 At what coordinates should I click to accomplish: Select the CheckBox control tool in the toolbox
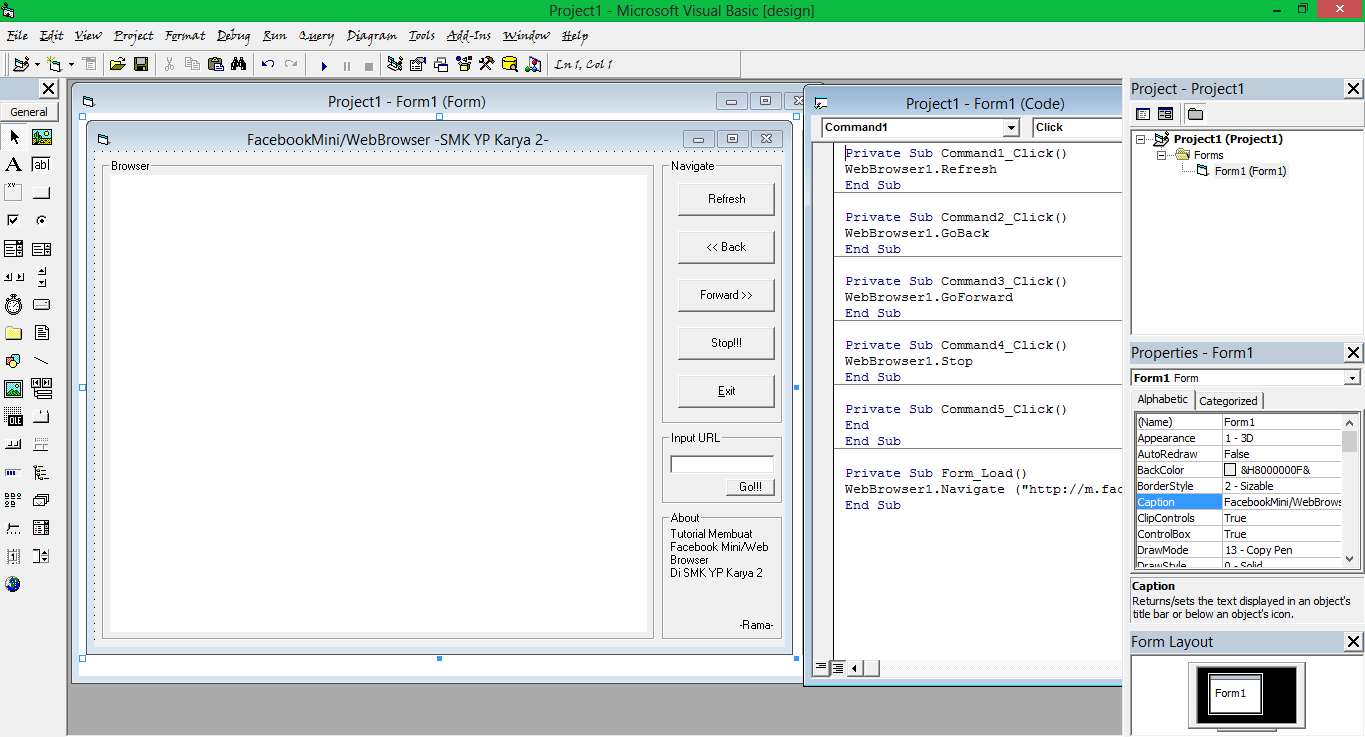14,220
